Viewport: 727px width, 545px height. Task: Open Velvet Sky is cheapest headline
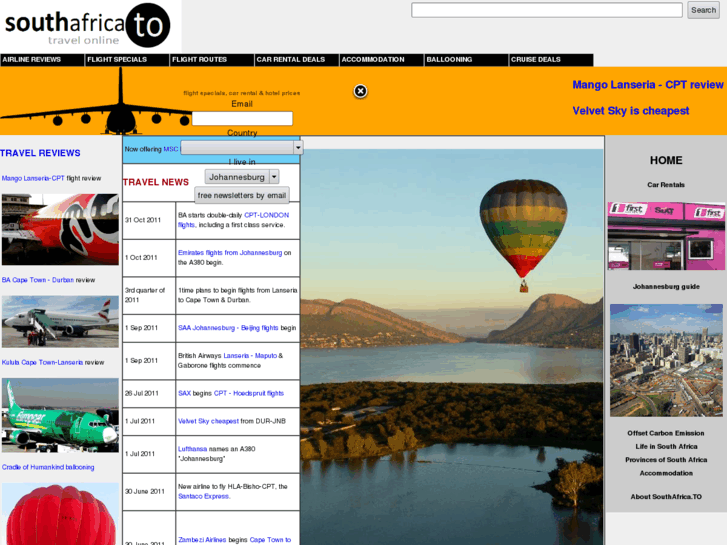click(x=631, y=111)
